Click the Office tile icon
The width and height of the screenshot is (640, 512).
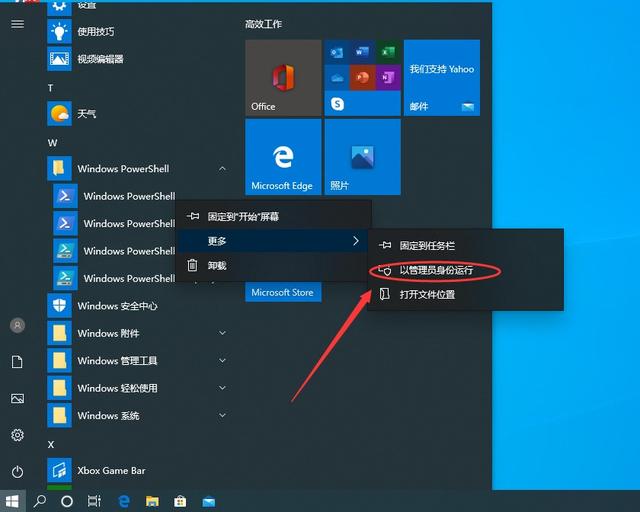click(x=283, y=77)
